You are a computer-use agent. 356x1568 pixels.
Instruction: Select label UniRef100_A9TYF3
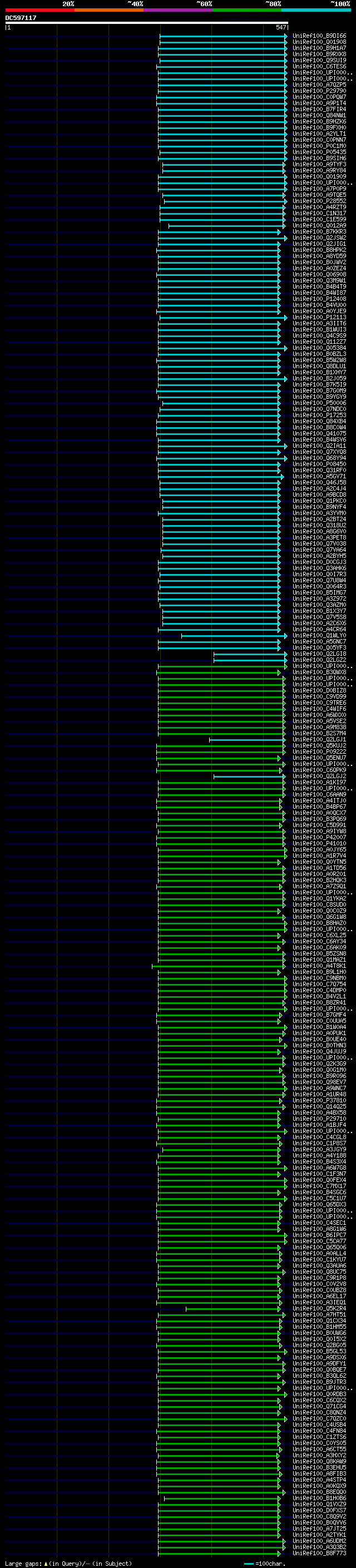point(319,164)
